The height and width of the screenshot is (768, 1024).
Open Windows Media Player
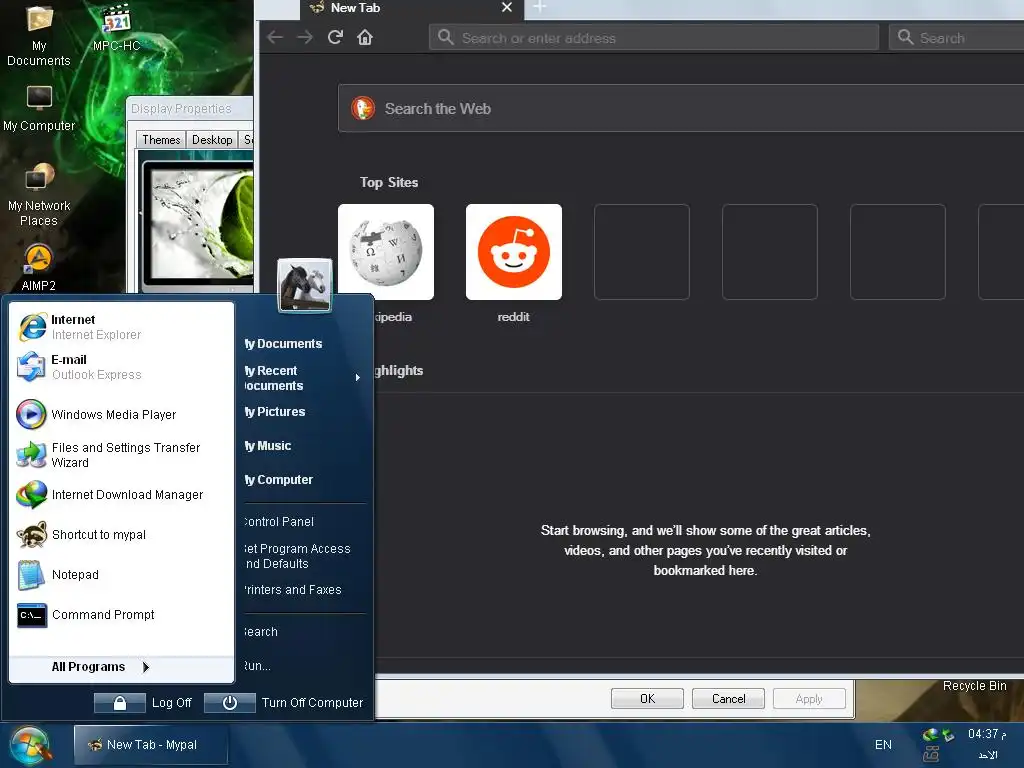coord(121,415)
